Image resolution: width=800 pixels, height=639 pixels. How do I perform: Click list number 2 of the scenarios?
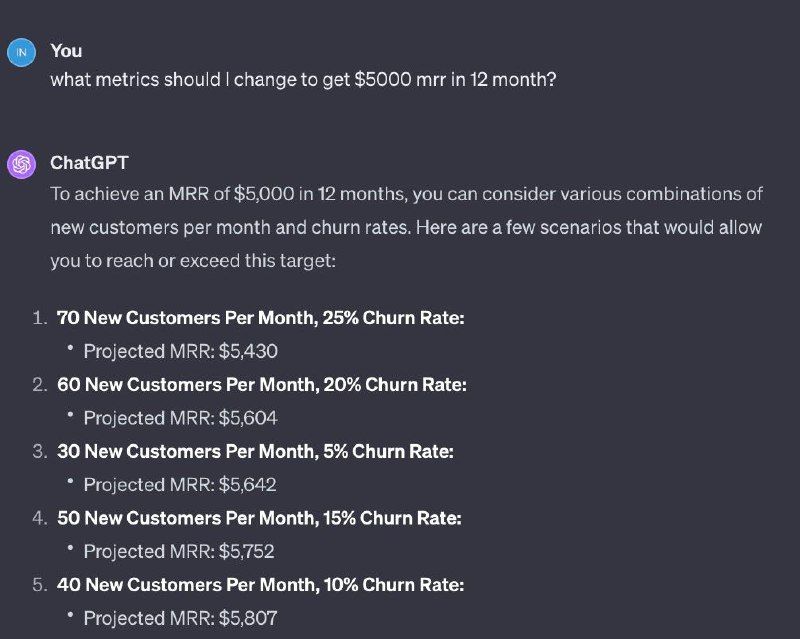coord(39,384)
